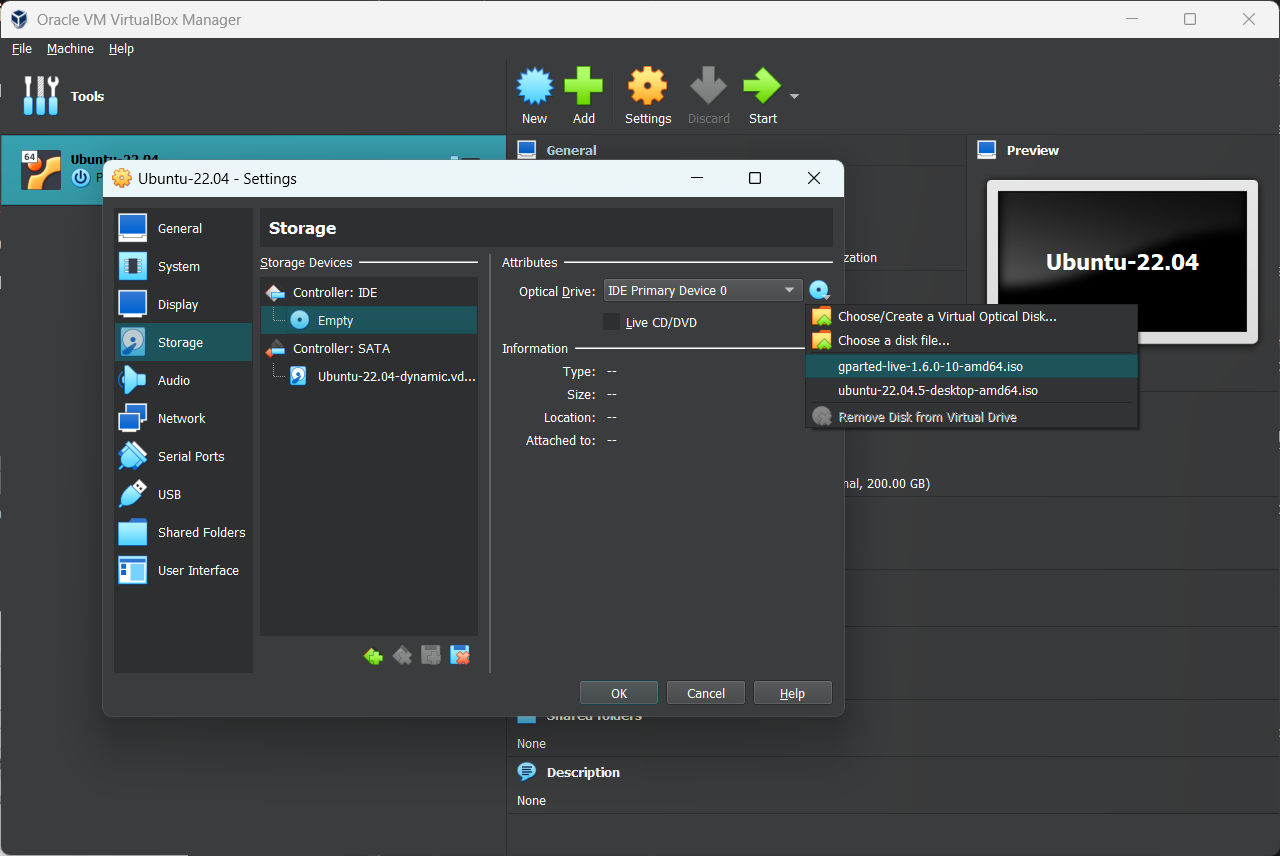Toggle the Live CD/DVD checkbox
This screenshot has height=856, width=1280.
click(611, 322)
